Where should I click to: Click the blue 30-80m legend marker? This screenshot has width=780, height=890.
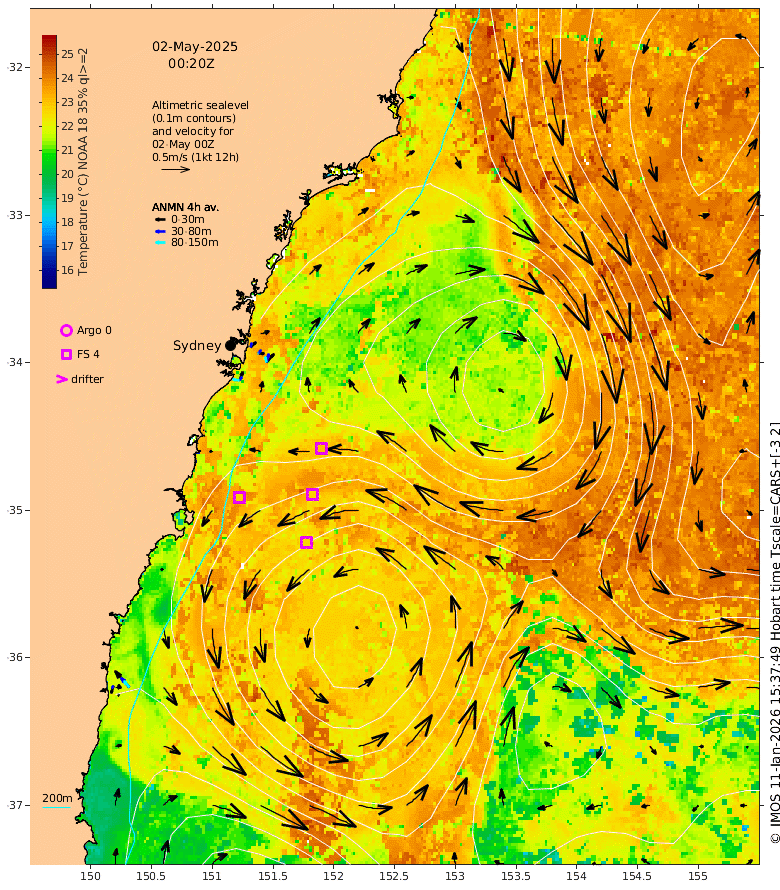click(x=160, y=231)
